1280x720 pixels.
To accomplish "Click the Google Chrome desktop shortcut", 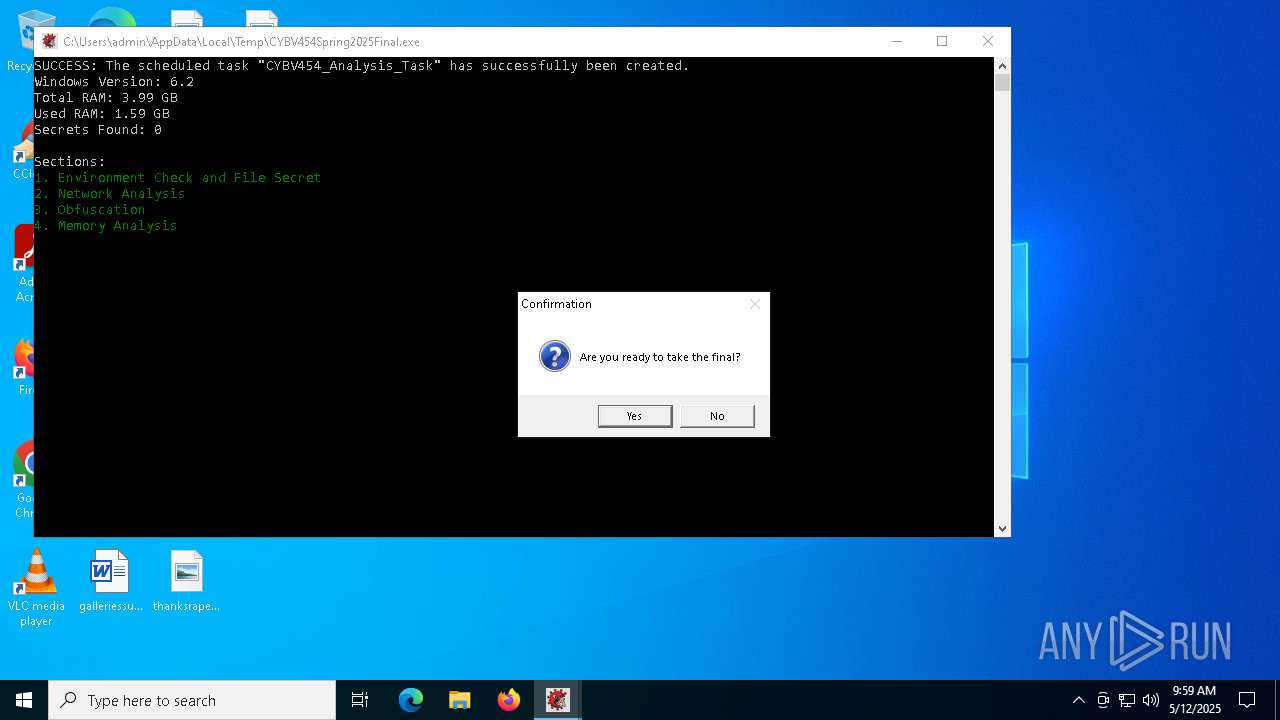I will pos(22,478).
